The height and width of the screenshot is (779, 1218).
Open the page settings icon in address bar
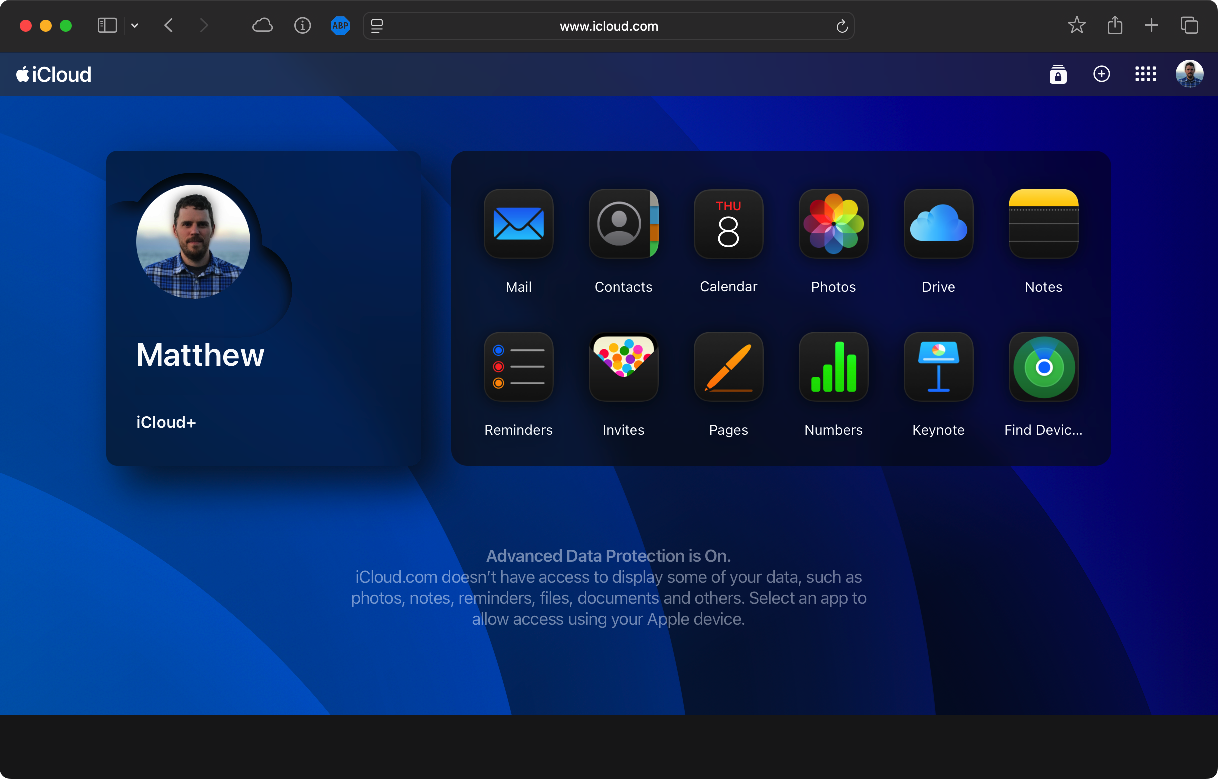coord(377,26)
